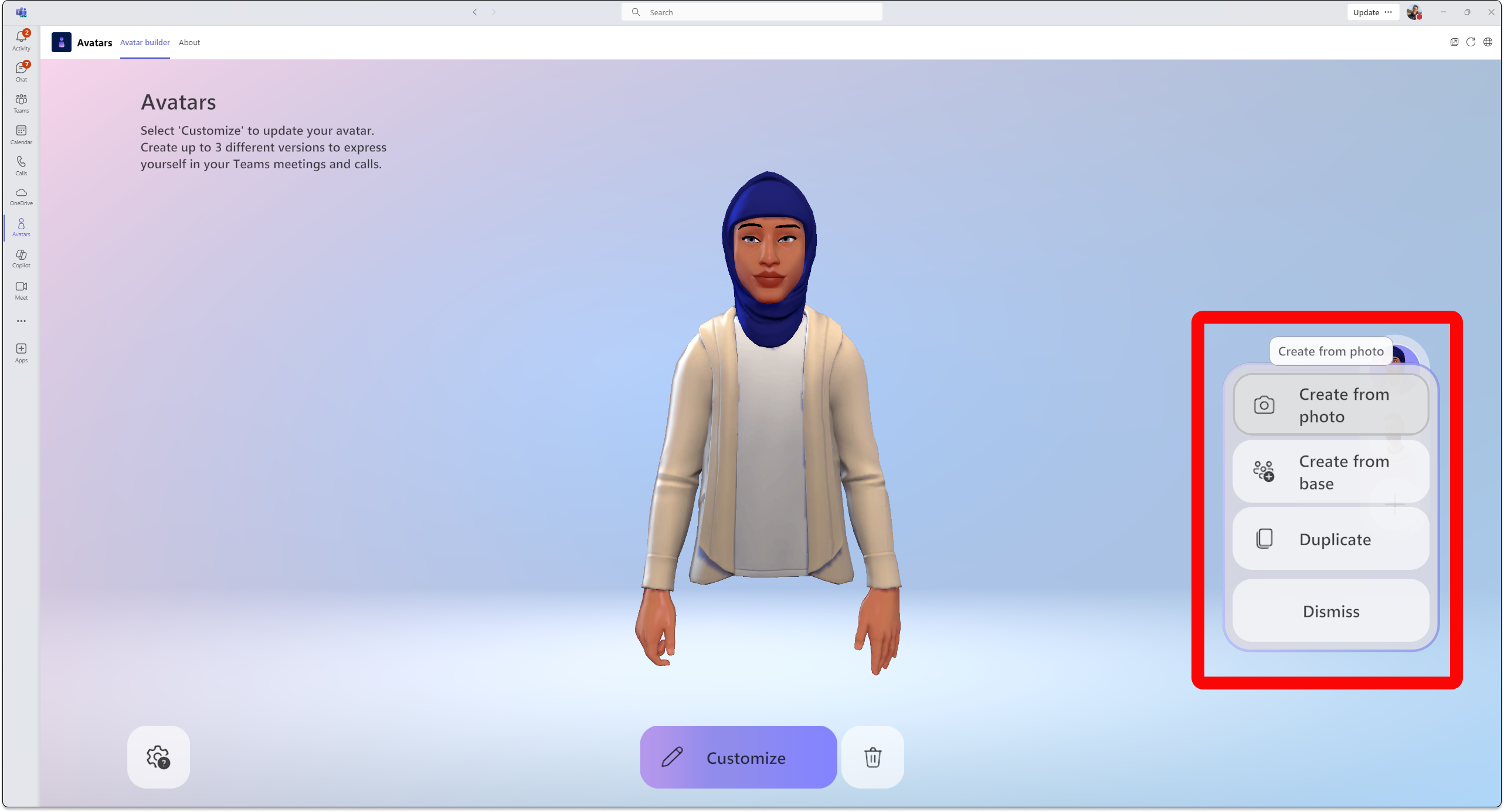Select the Dismiss option
This screenshot has width=1504, height=812.
[x=1330, y=611]
